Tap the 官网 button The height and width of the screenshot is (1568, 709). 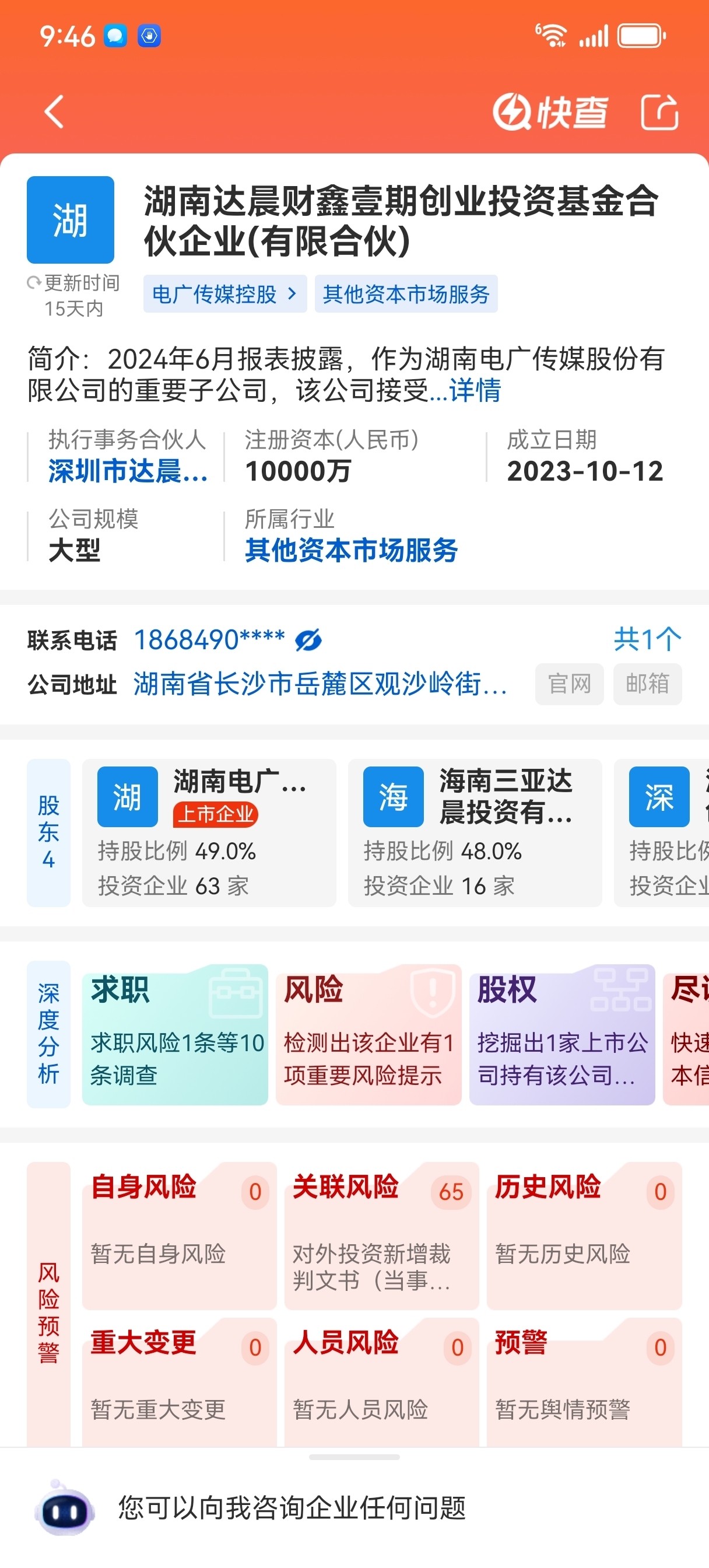569,684
